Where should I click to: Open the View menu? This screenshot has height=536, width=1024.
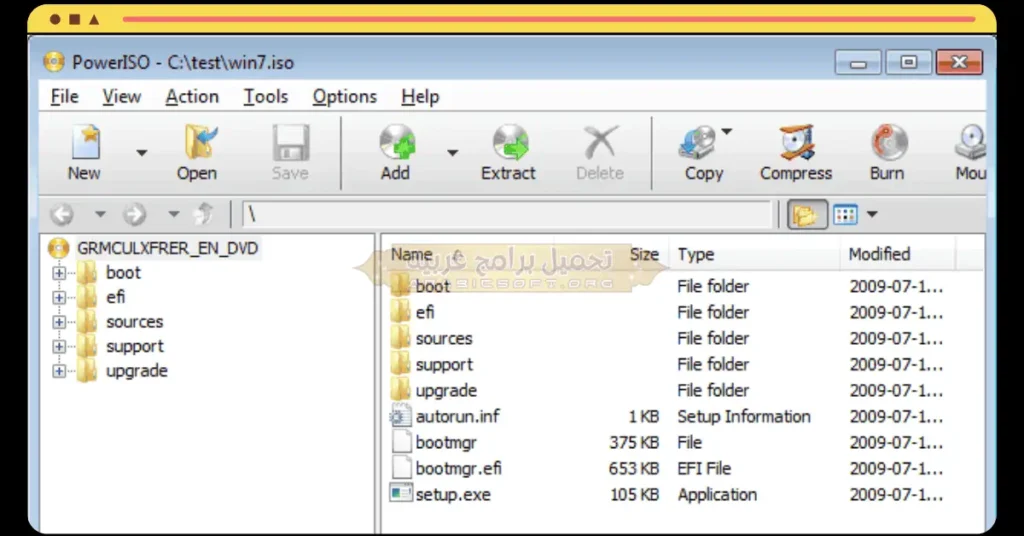pyautogui.click(x=121, y=97)
